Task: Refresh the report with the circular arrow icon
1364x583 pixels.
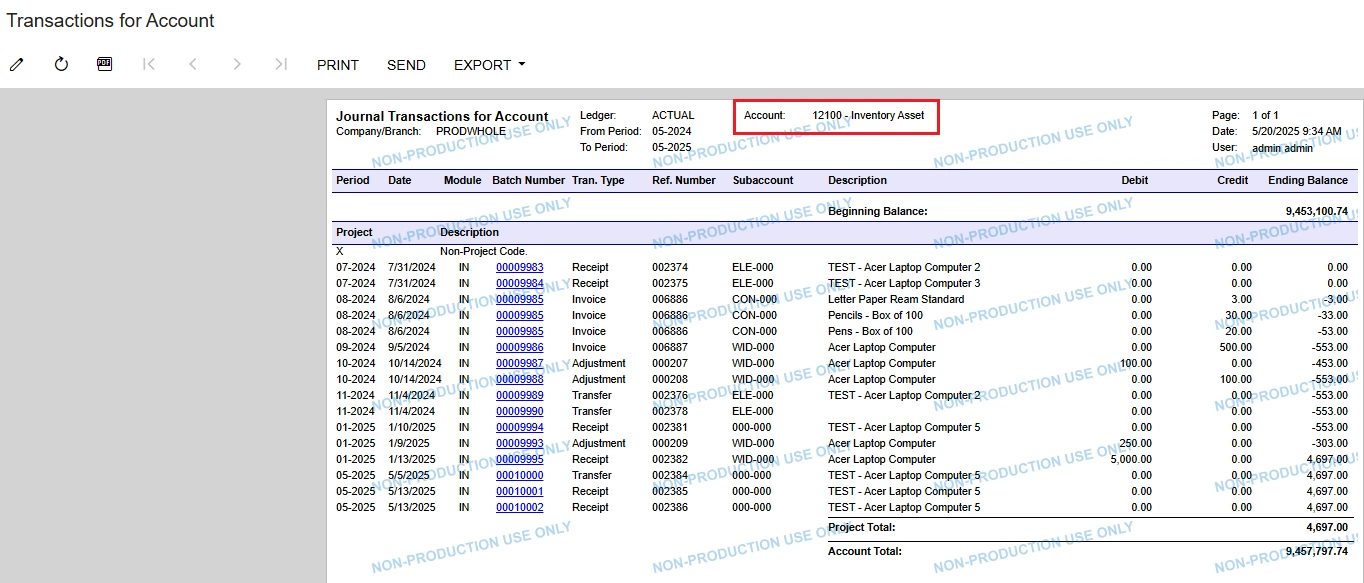Action: click(x=61, y=64)
